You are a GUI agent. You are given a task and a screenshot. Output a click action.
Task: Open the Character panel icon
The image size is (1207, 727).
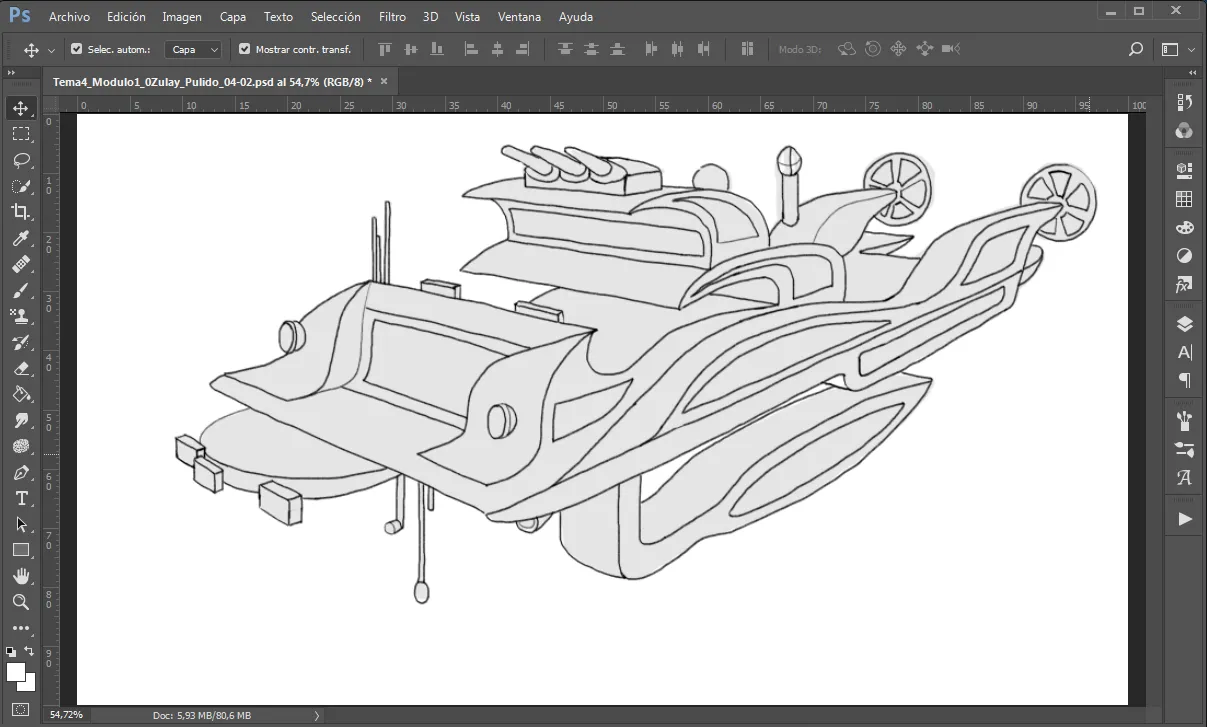pyautogui.click(x=1184, y=352)
